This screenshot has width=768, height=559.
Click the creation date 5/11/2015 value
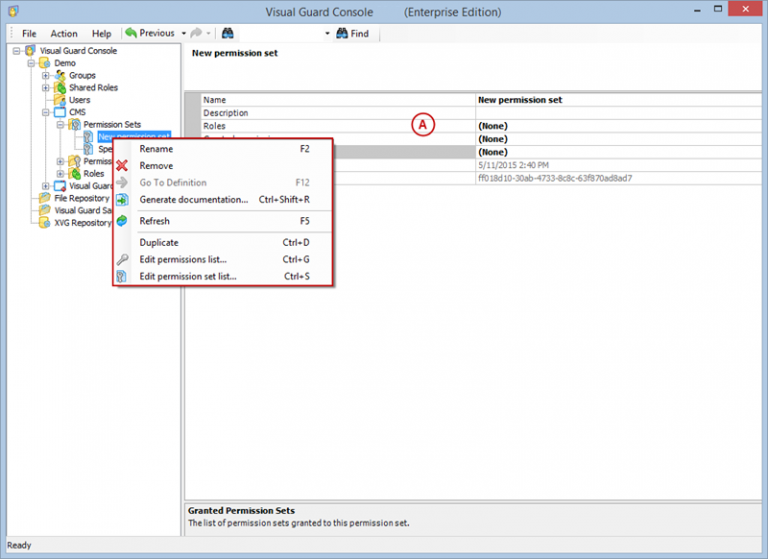[x=513, y=165]
